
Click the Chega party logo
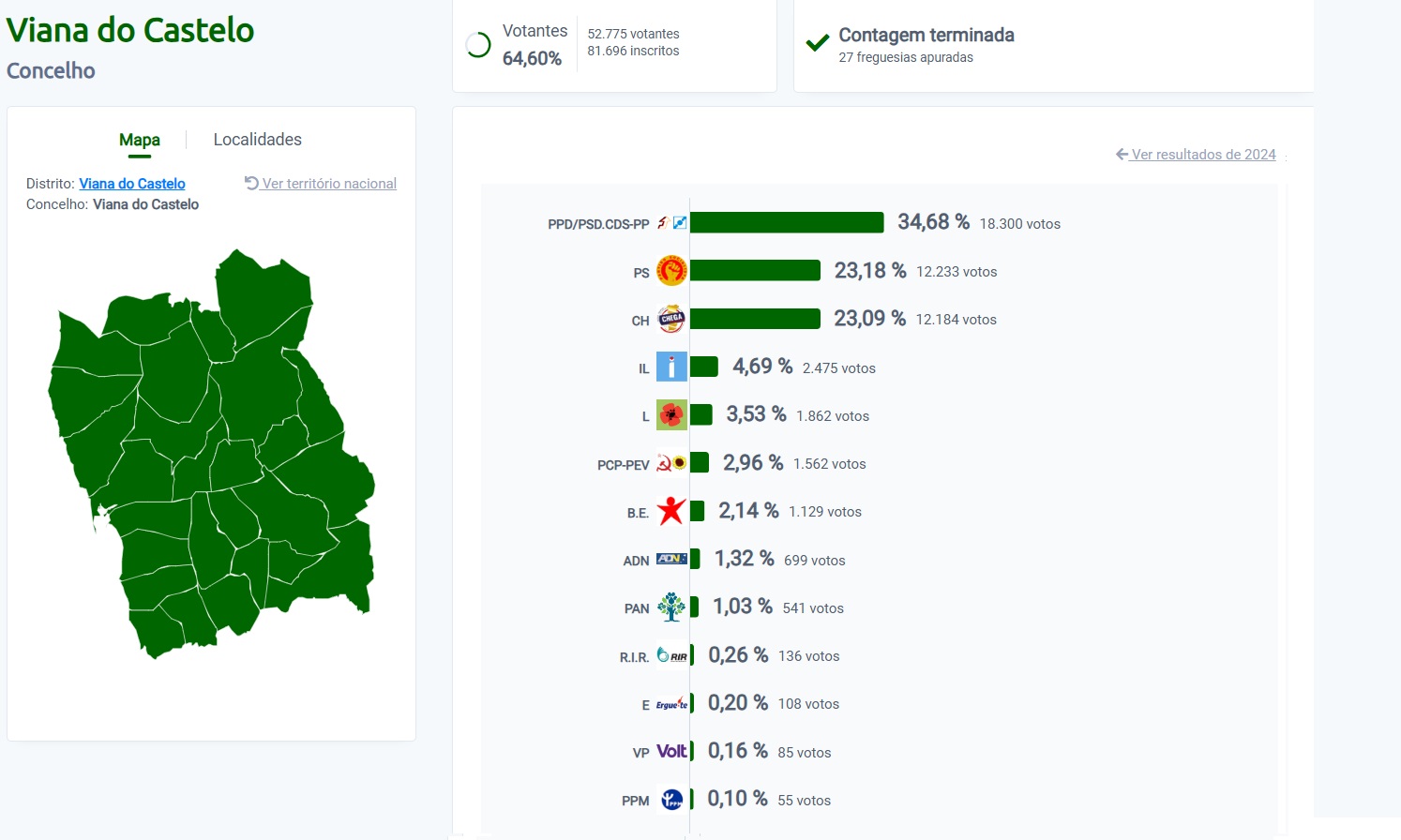click(671, 319)
